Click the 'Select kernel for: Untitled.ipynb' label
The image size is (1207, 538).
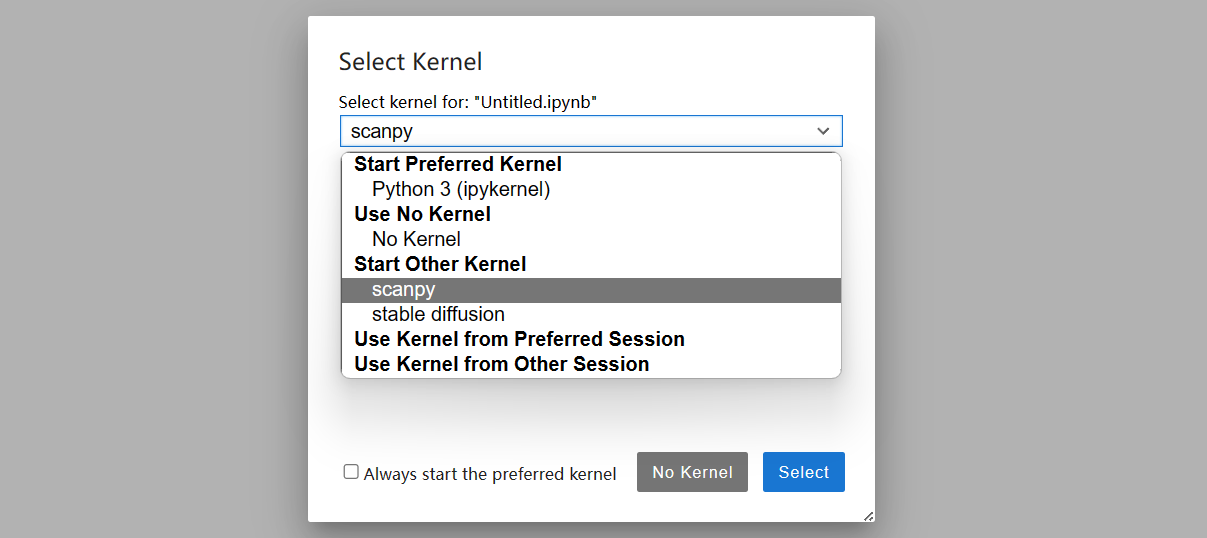[x=468, y=102]
